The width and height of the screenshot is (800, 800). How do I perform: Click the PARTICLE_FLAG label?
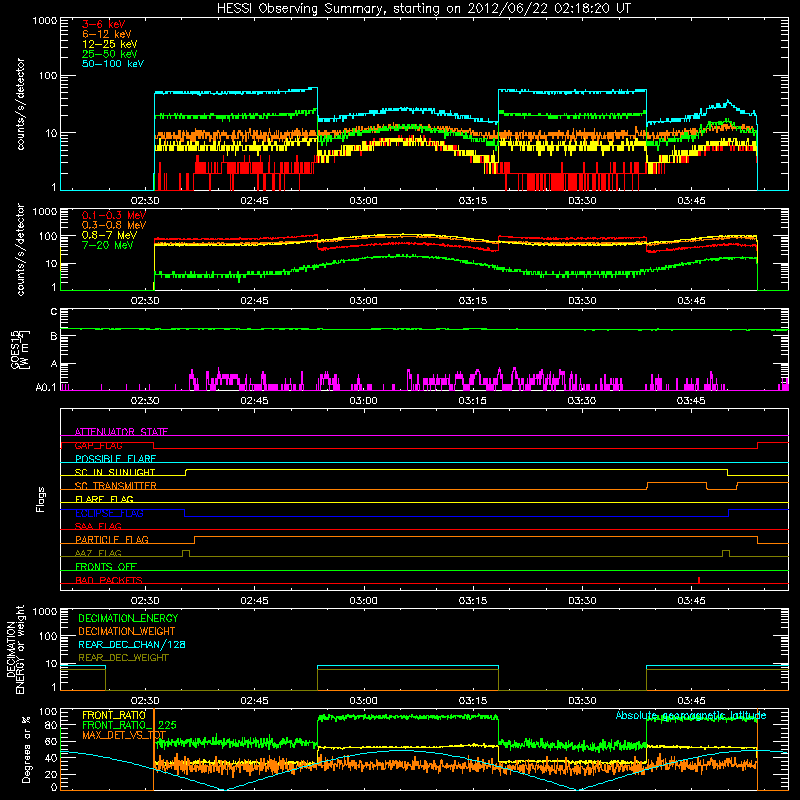(x=112, y=539)
